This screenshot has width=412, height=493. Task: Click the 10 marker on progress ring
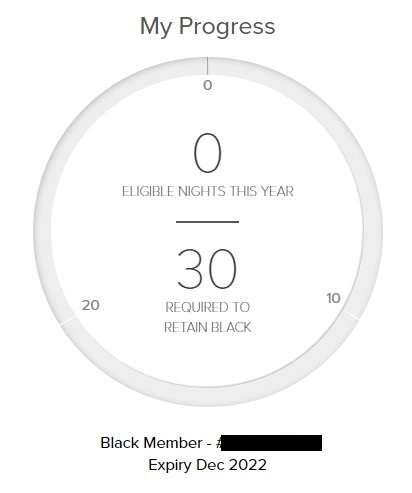333,298
